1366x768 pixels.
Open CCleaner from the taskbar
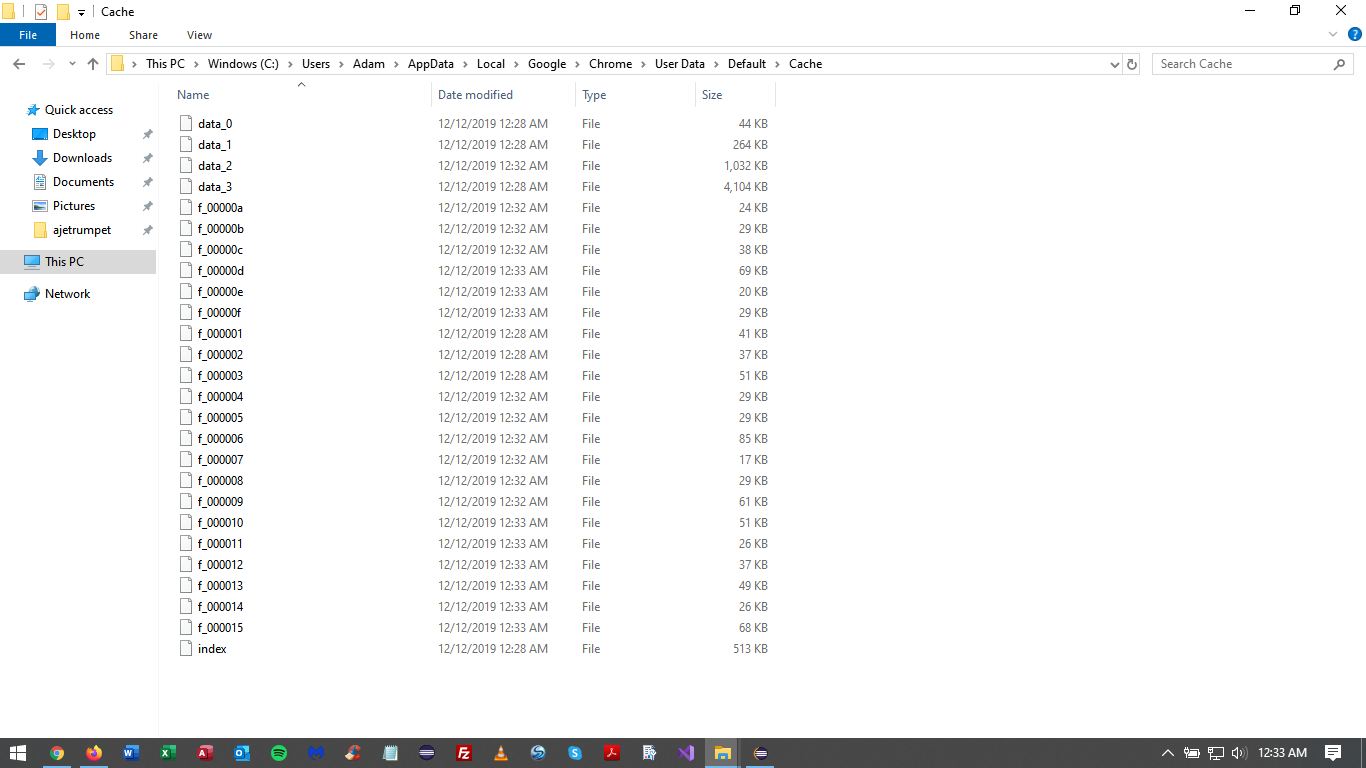pyautogui.click(x=353, y=753)
